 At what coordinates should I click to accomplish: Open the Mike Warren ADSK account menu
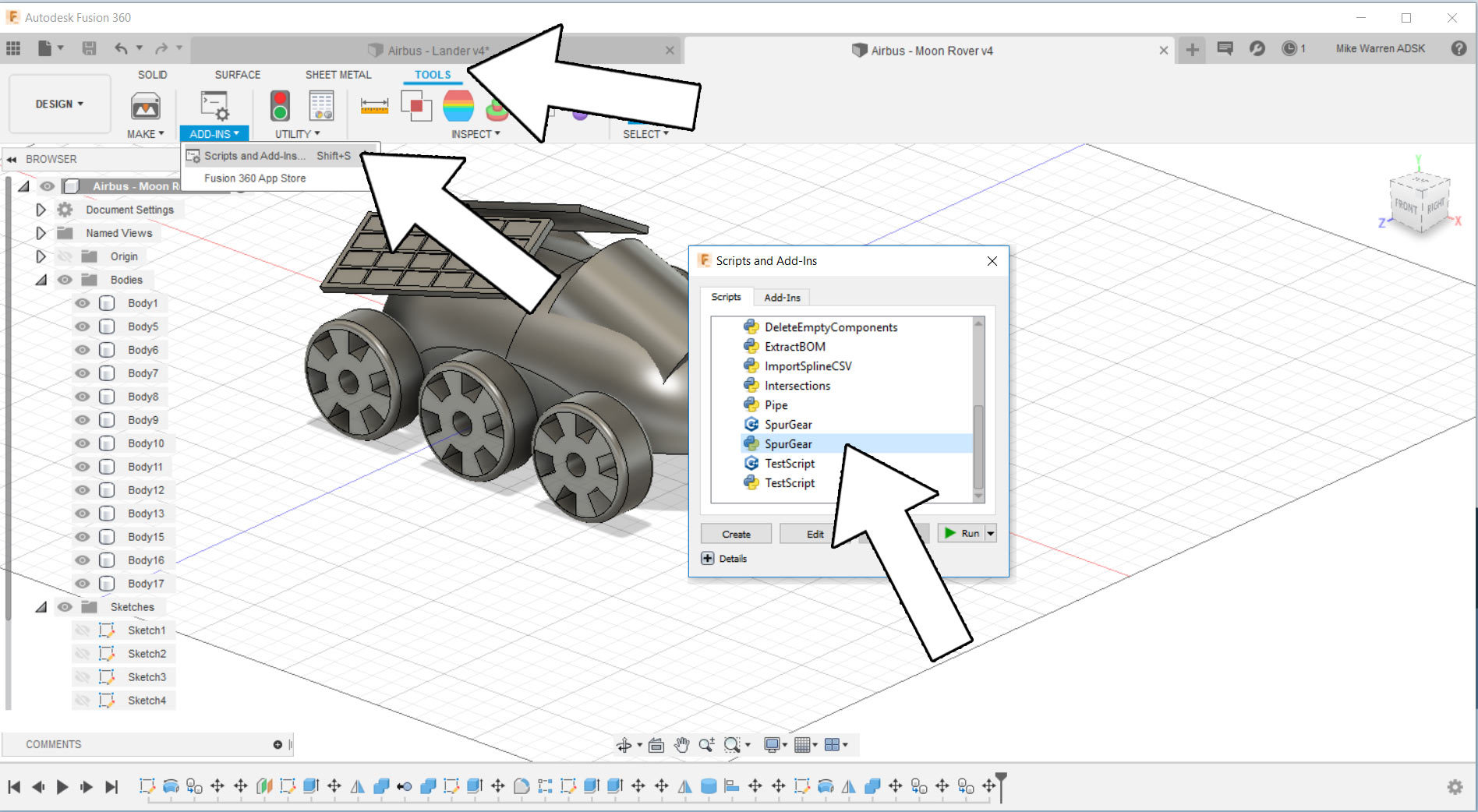[1380, 48]
